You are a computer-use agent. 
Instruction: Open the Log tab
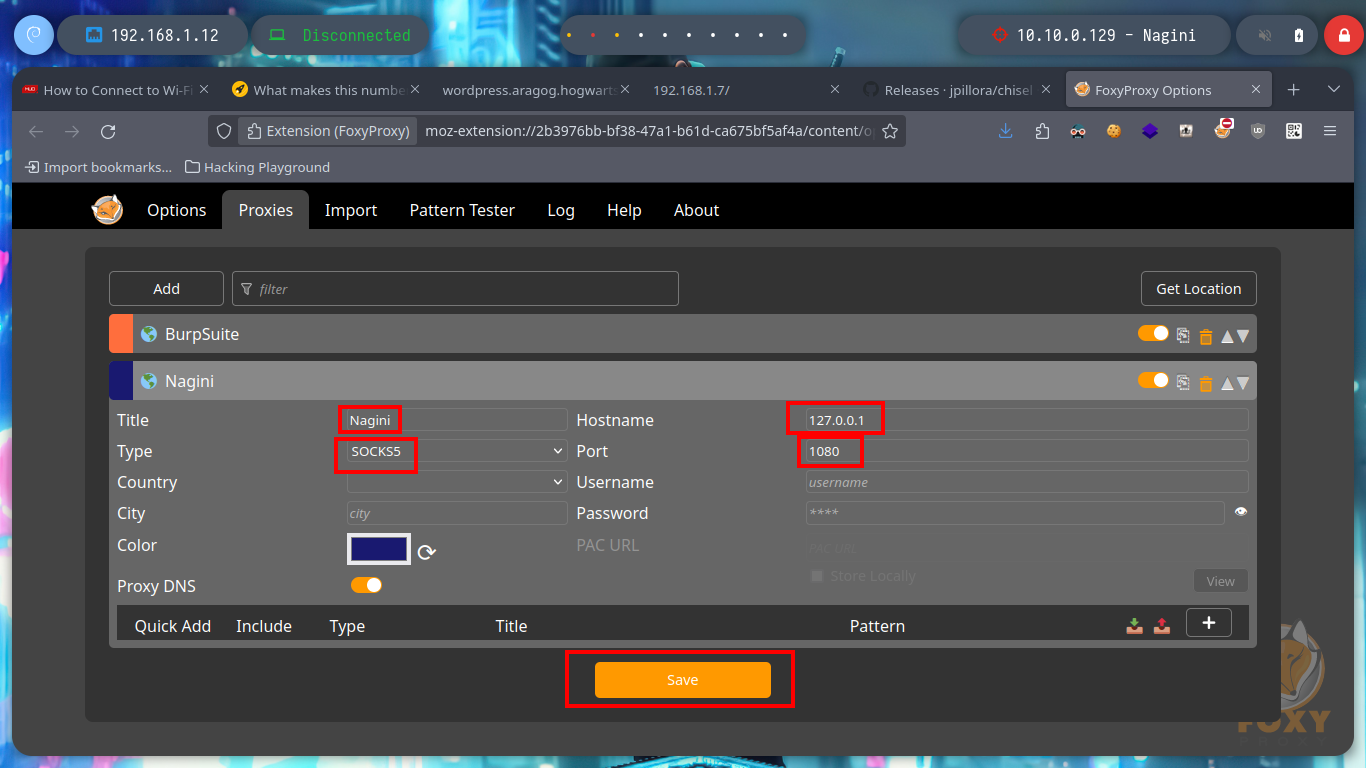(561, 210)
